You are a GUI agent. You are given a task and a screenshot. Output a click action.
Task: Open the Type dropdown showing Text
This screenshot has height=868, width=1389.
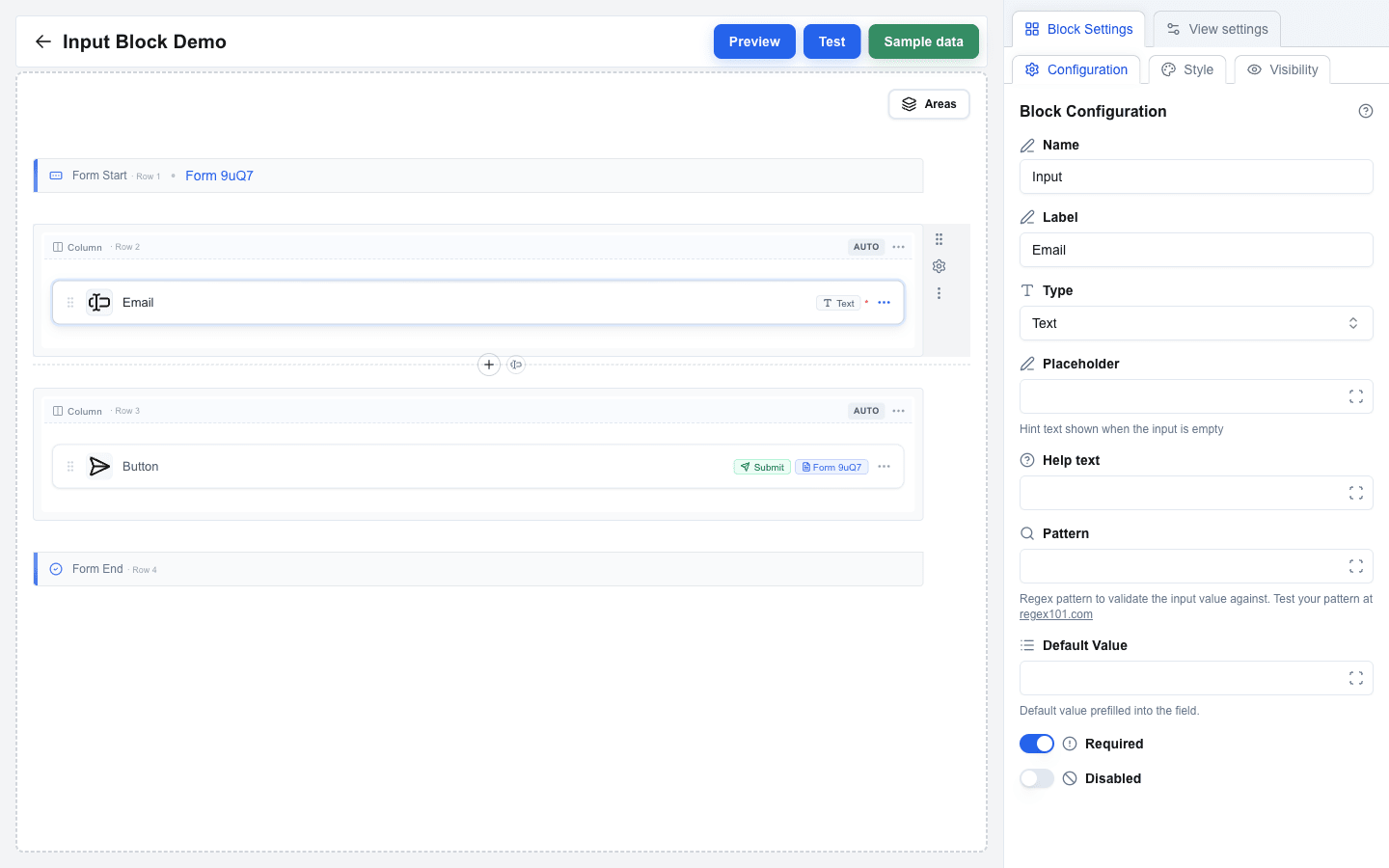pyautogui.click(x=1196, y=323)
